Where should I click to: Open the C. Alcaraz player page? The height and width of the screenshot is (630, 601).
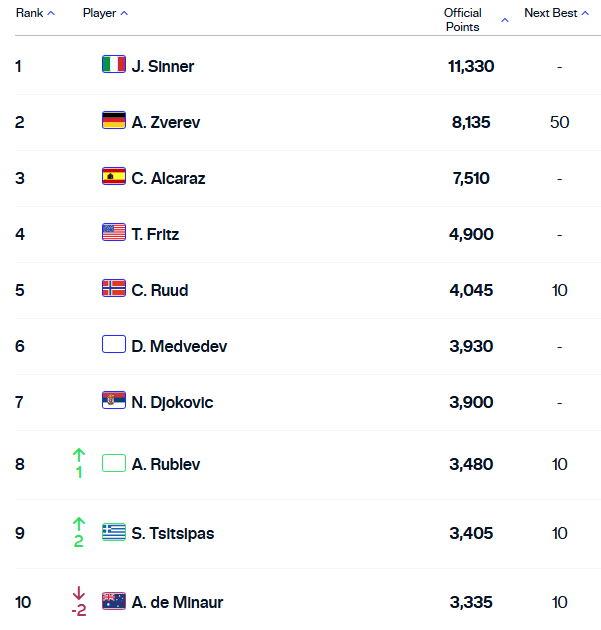coord(168,178)
